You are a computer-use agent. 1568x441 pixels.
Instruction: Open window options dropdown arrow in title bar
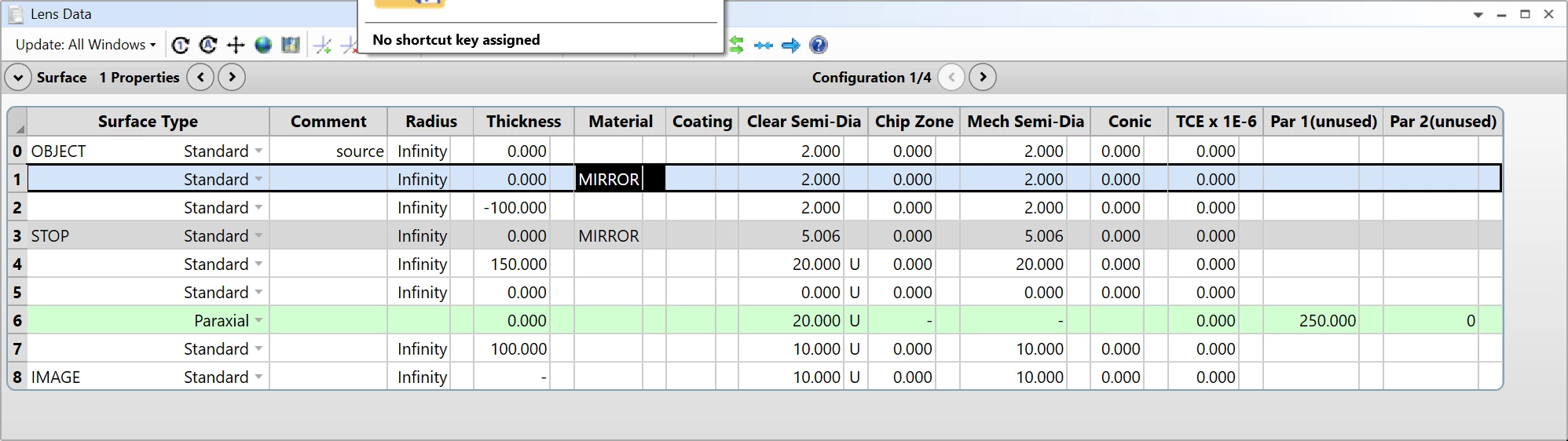[x=1478, y=14]
